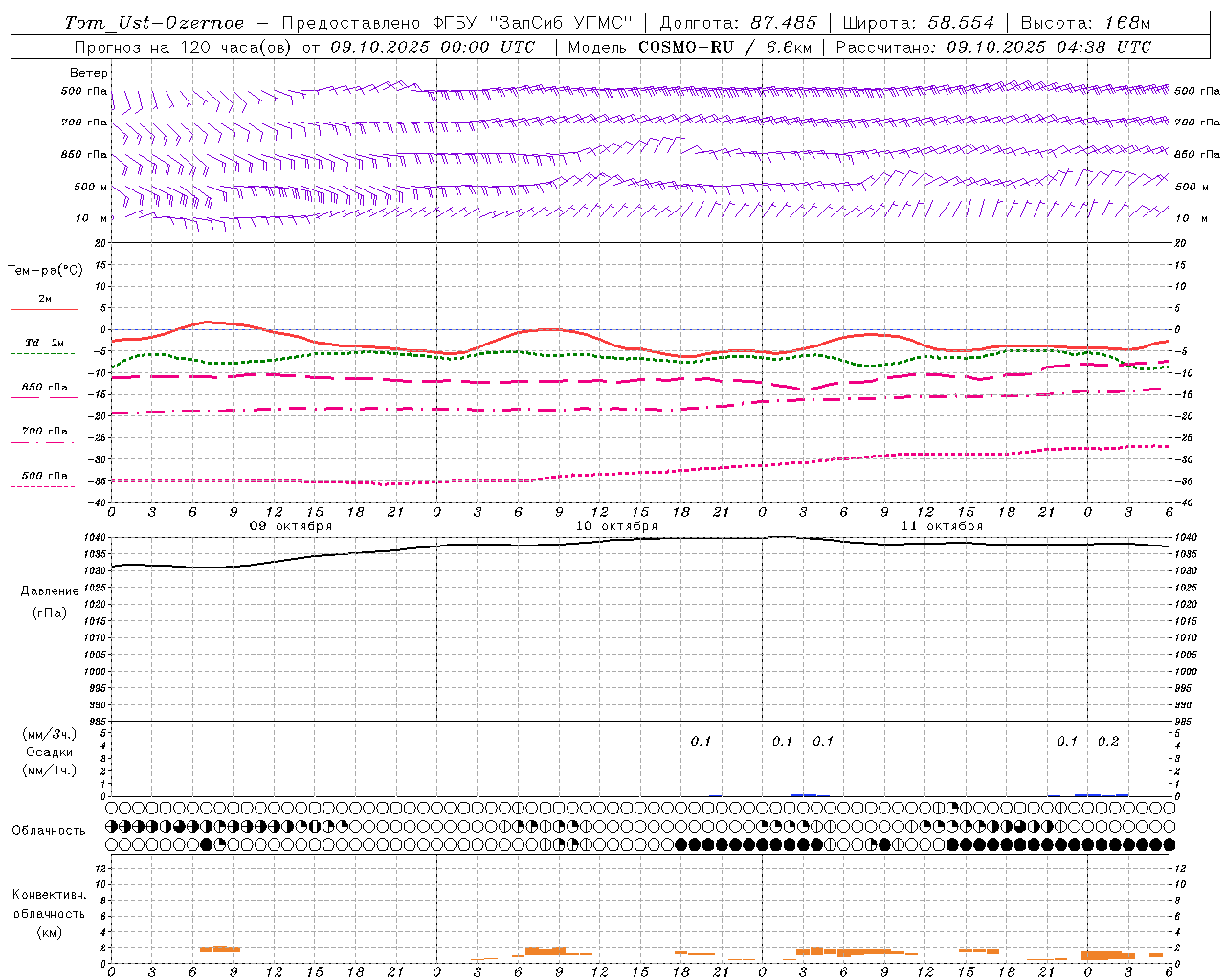
Task: Click the "Рассчитано: 09.10.2025 04:38 UTC" timestamp
Action: [x=993, y=47]
